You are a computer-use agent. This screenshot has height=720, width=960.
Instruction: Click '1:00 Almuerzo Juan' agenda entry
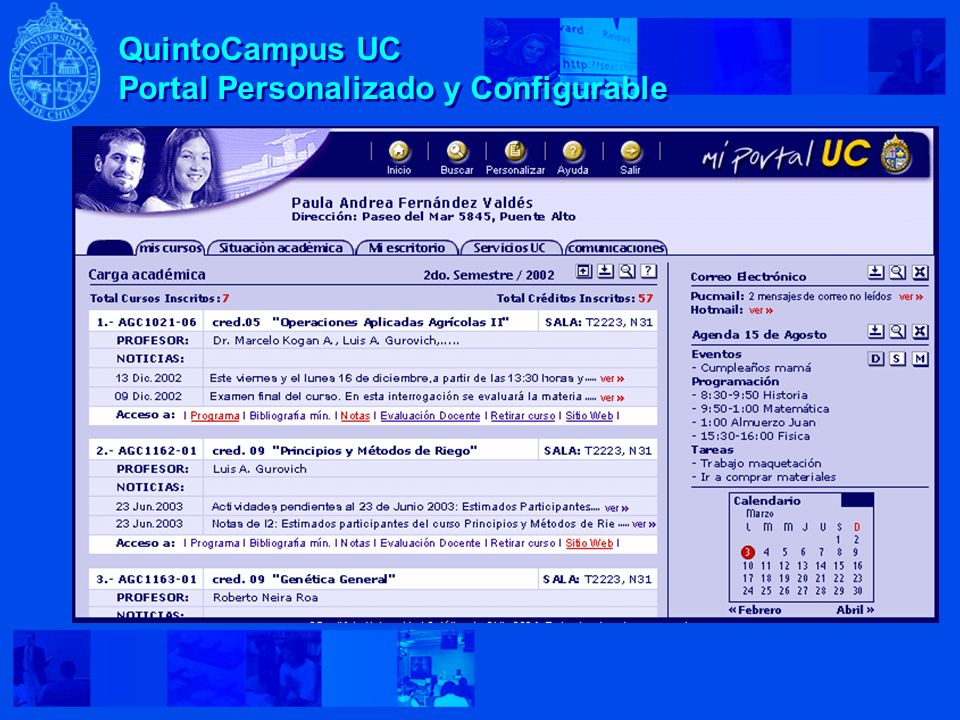point(758,422)
